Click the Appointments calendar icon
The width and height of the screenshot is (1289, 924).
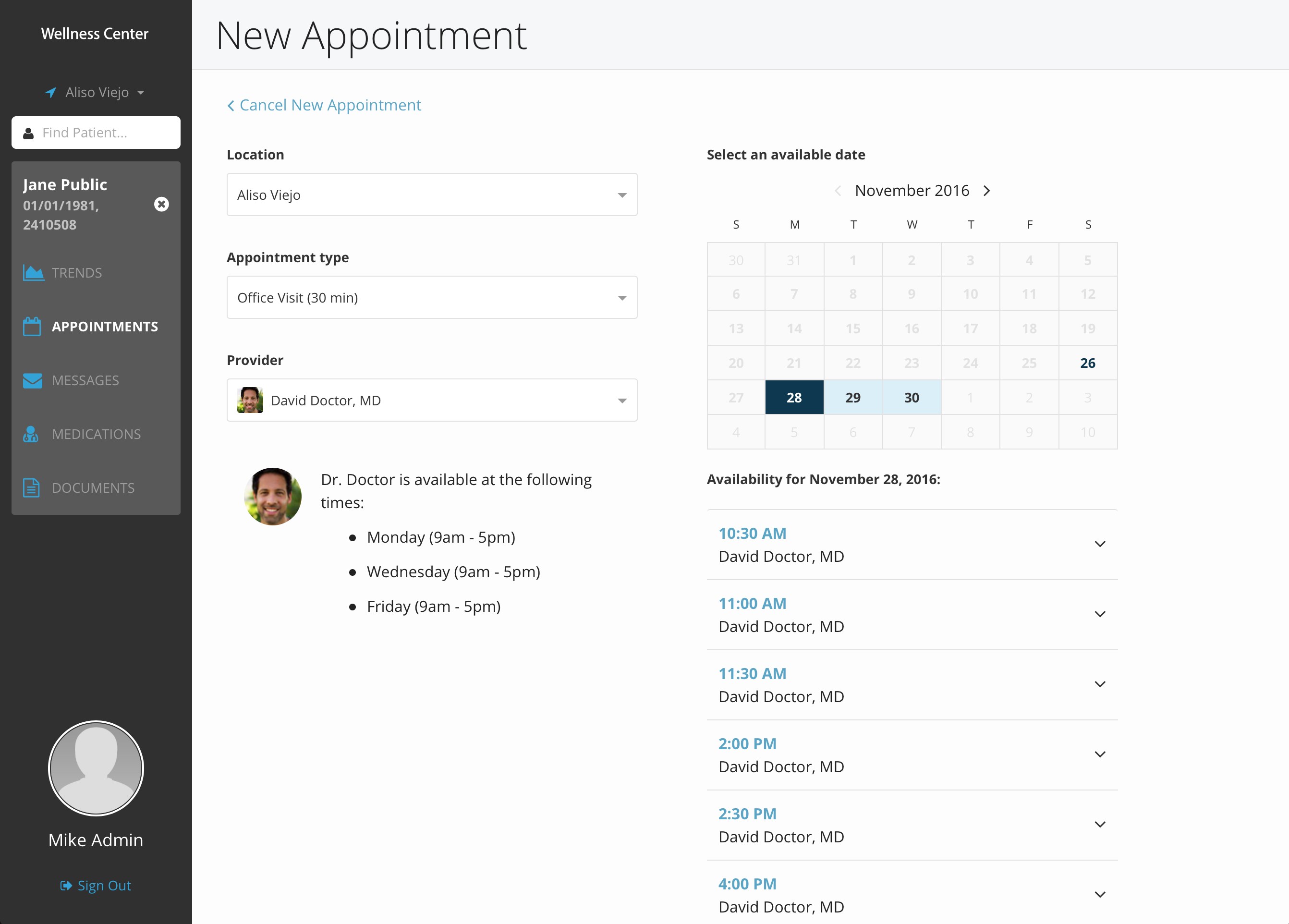pyautogui.click(x=32, y=327)
